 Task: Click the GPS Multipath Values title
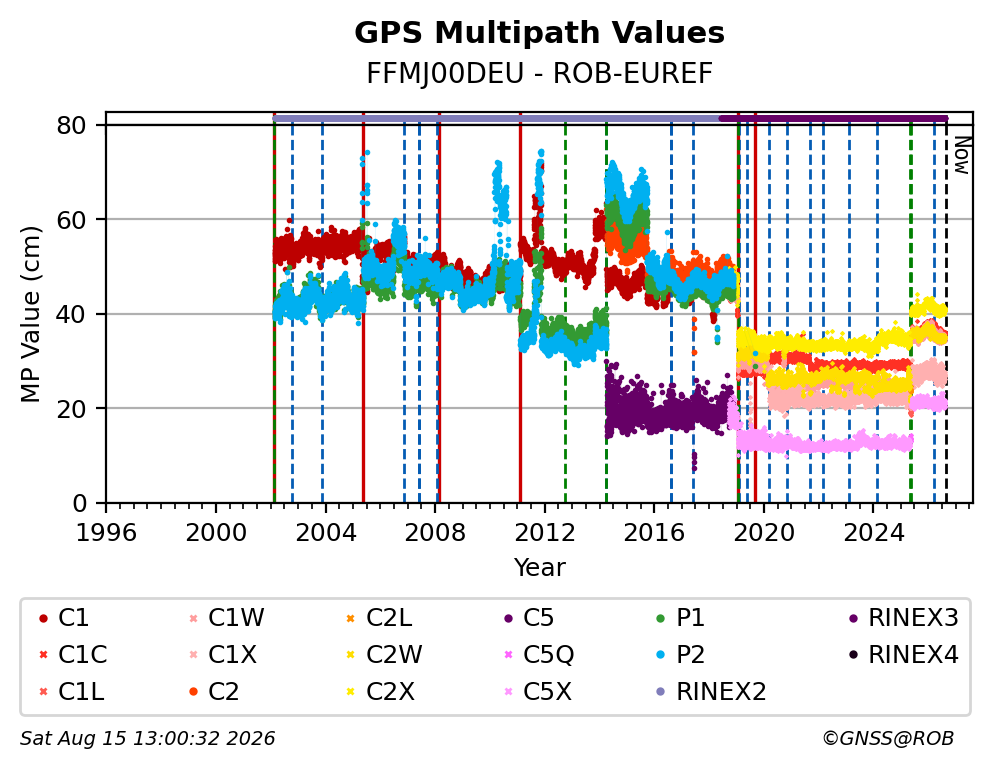click(539, 33)
